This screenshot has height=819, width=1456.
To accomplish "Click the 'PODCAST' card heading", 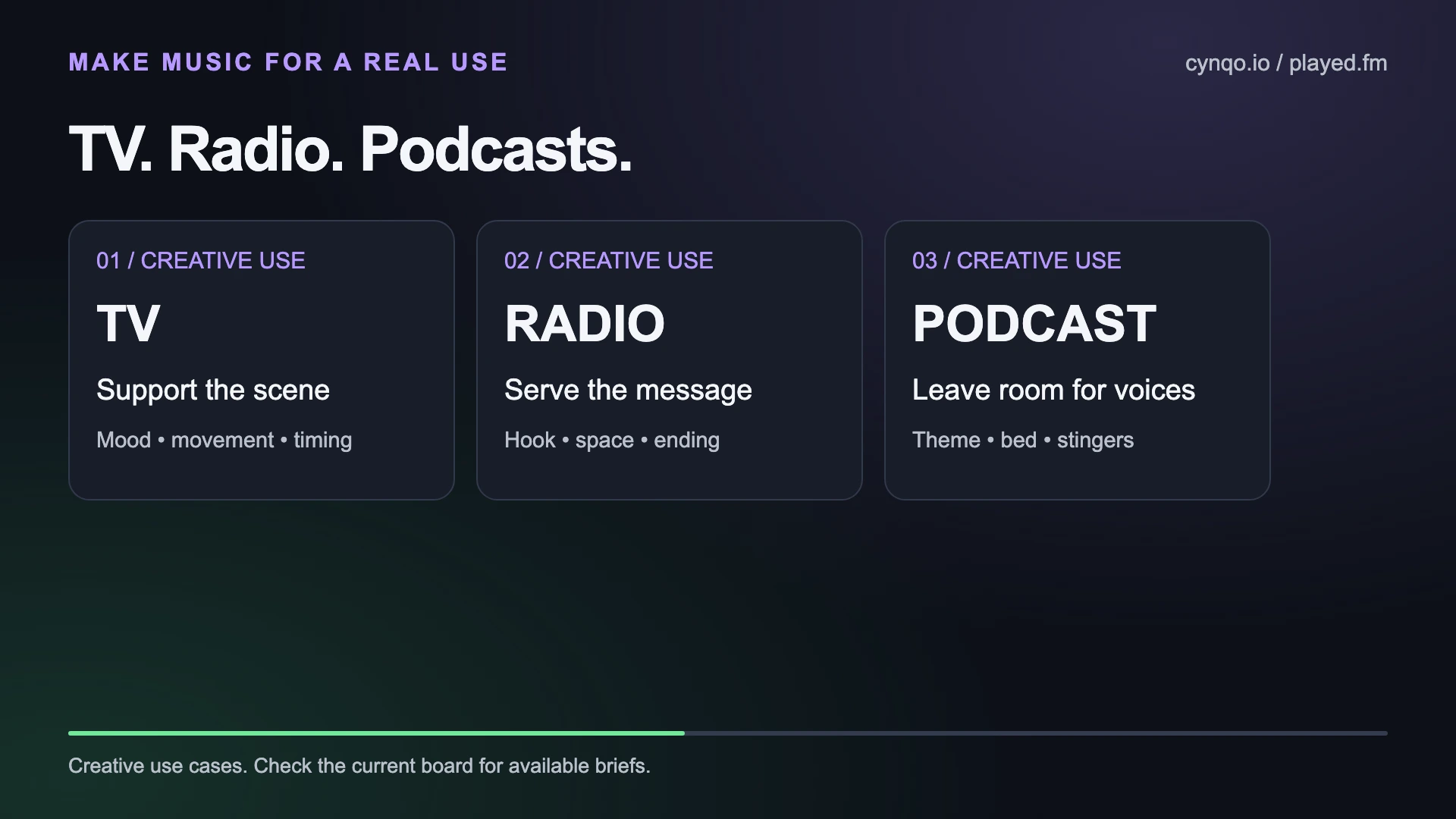I will point(1034,324).
